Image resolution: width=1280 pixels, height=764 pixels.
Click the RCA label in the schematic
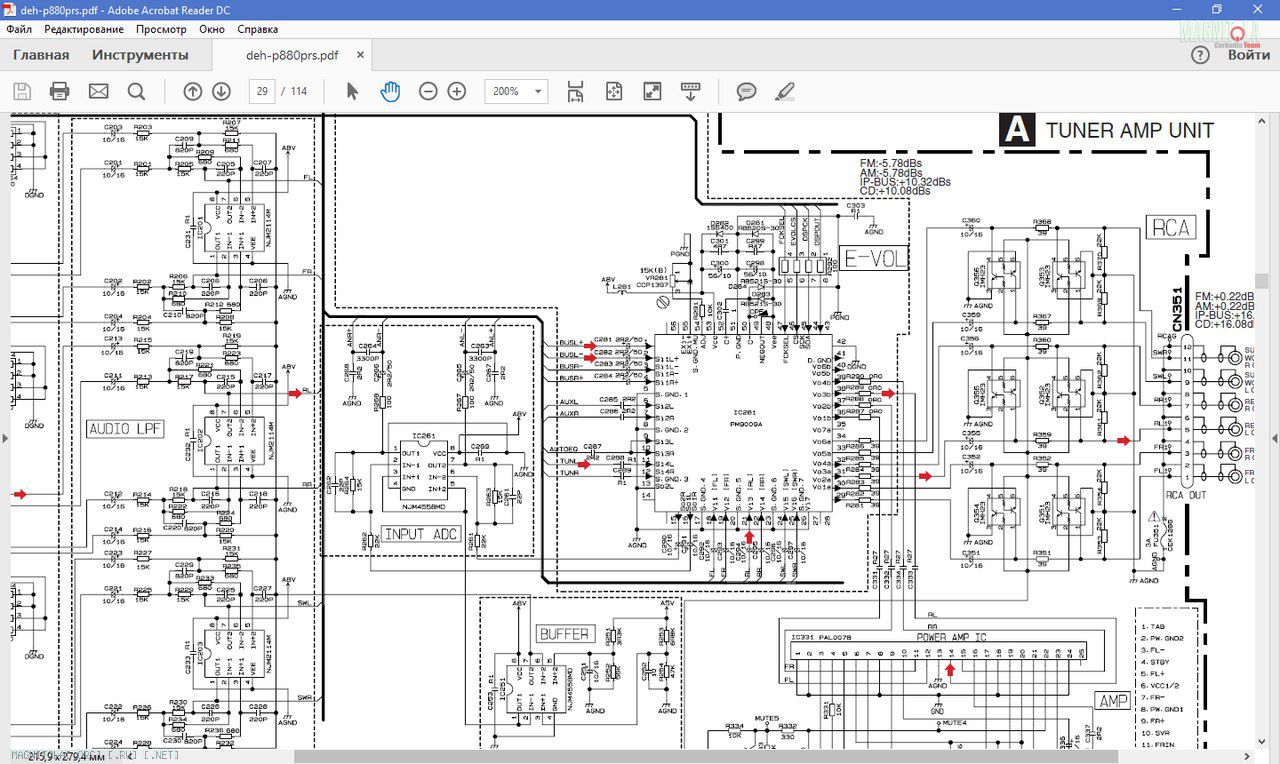(1169, 228)
